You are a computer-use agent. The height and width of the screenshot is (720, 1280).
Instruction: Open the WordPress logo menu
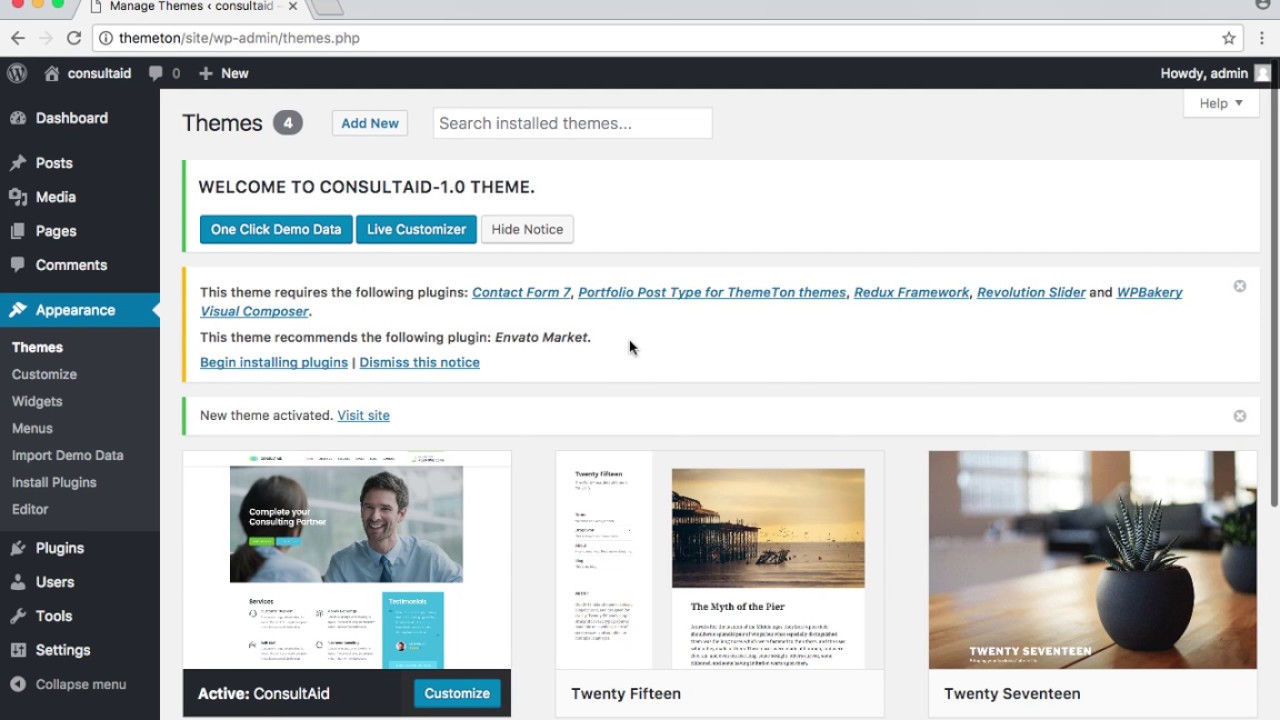pos(17,73)
